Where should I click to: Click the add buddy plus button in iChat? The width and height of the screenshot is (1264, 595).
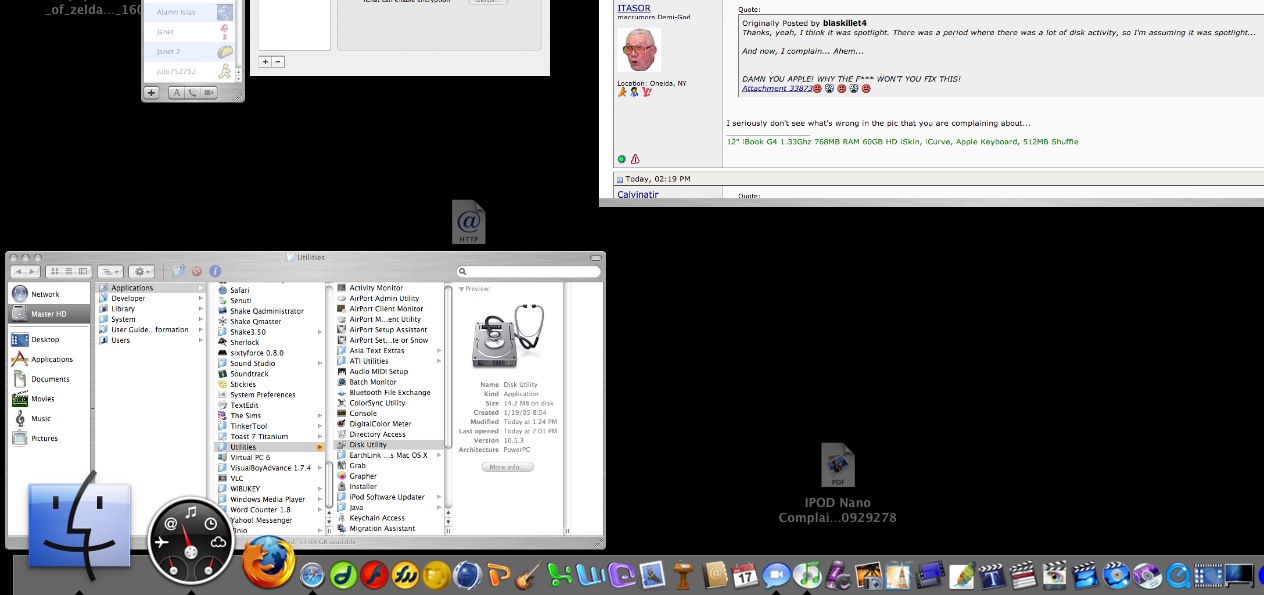(151, 92)
